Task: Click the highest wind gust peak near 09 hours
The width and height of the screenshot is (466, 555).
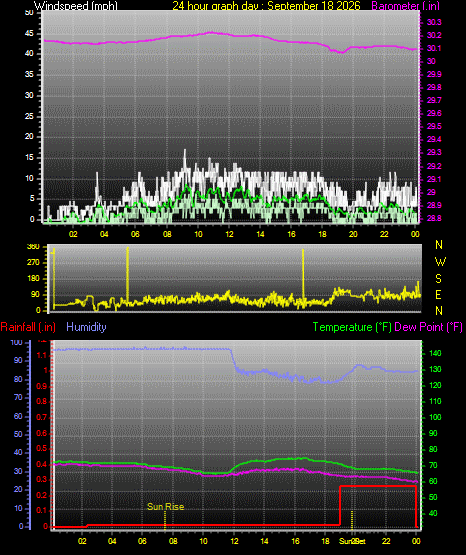Action: pyautogui.click(x=185, y=151)
